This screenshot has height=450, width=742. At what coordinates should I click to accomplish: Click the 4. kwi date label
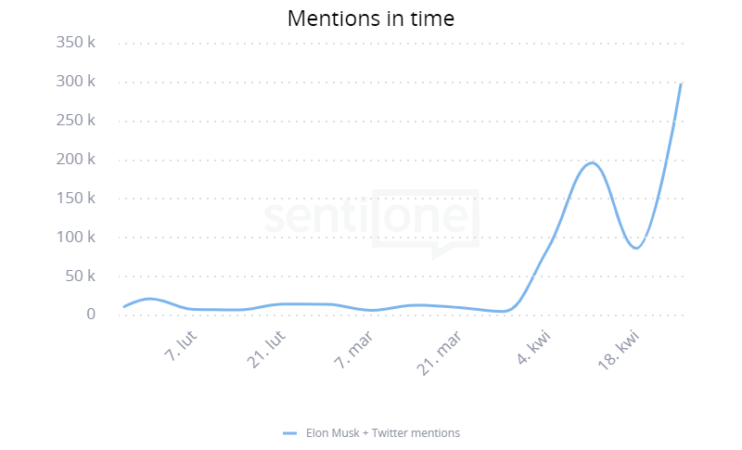(x=535, y=348)
